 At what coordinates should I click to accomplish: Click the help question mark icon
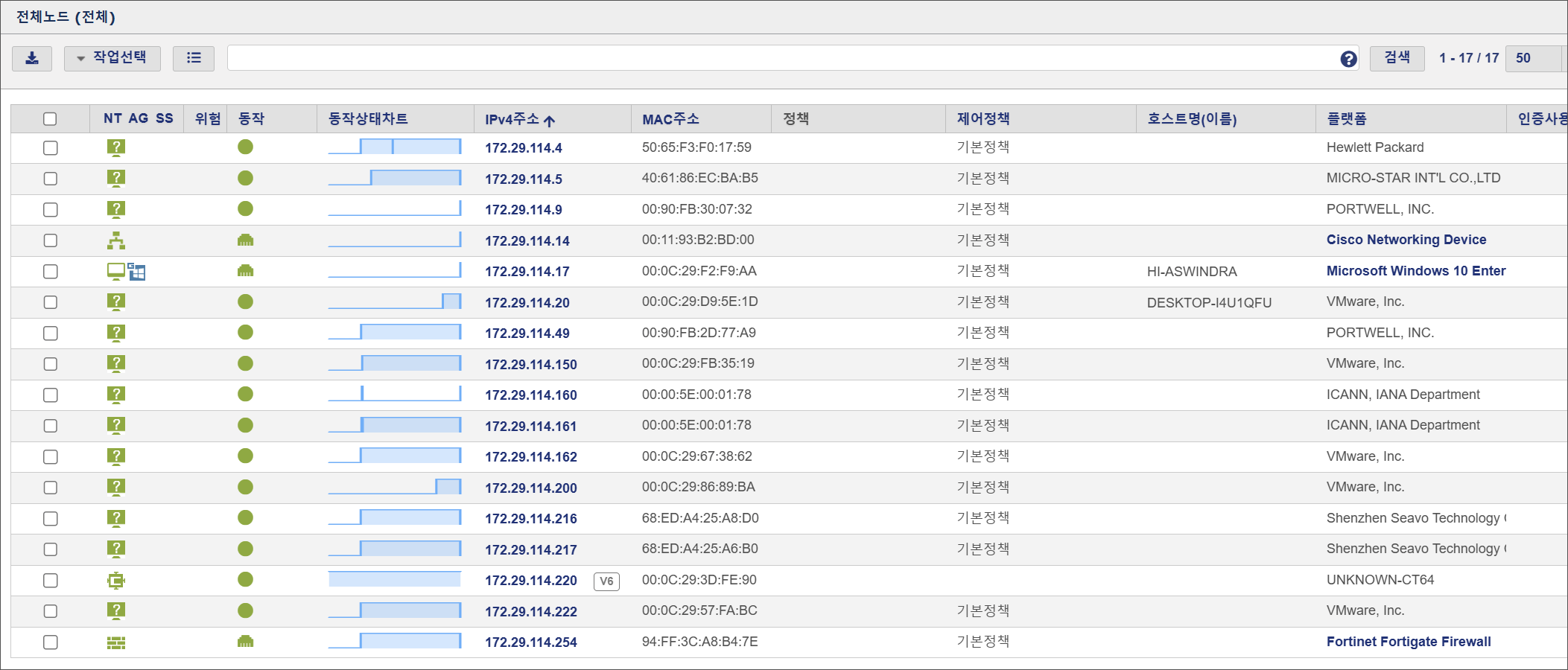pyautogui.click(x=1348, y=59)
